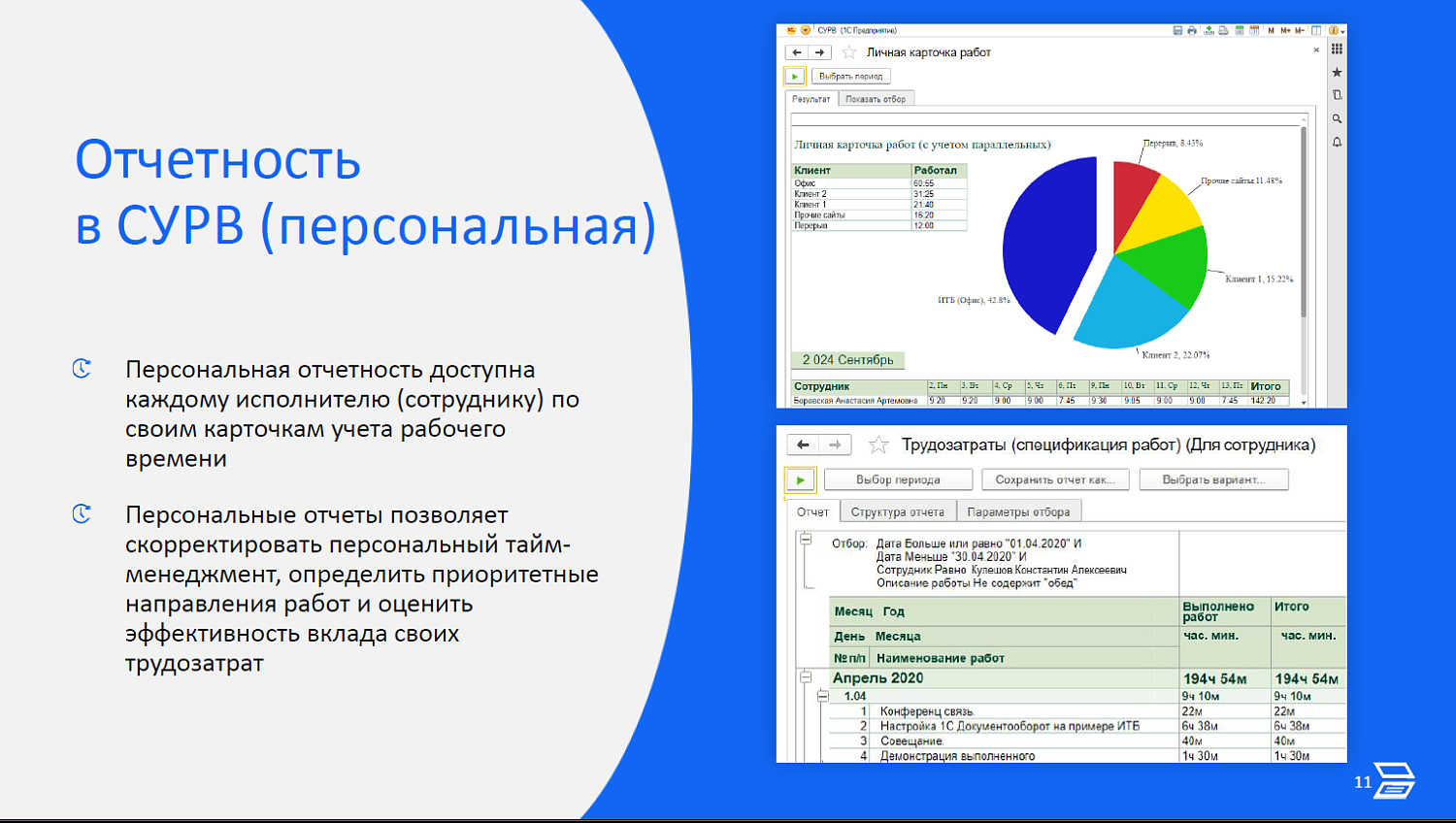Click the Выбрать вариант... button

[1213, 479]
